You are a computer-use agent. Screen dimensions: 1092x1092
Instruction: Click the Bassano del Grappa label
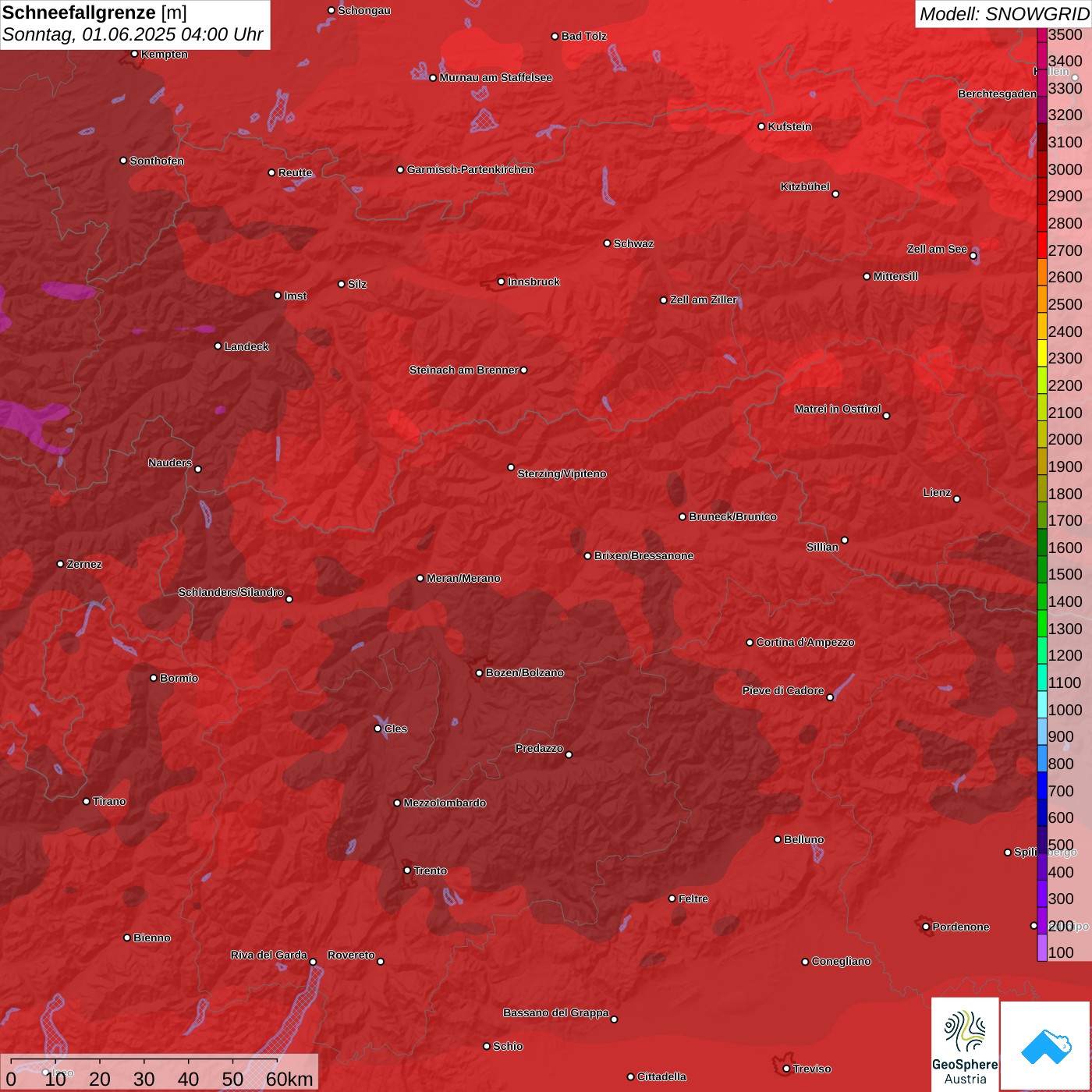[556, 1012]
